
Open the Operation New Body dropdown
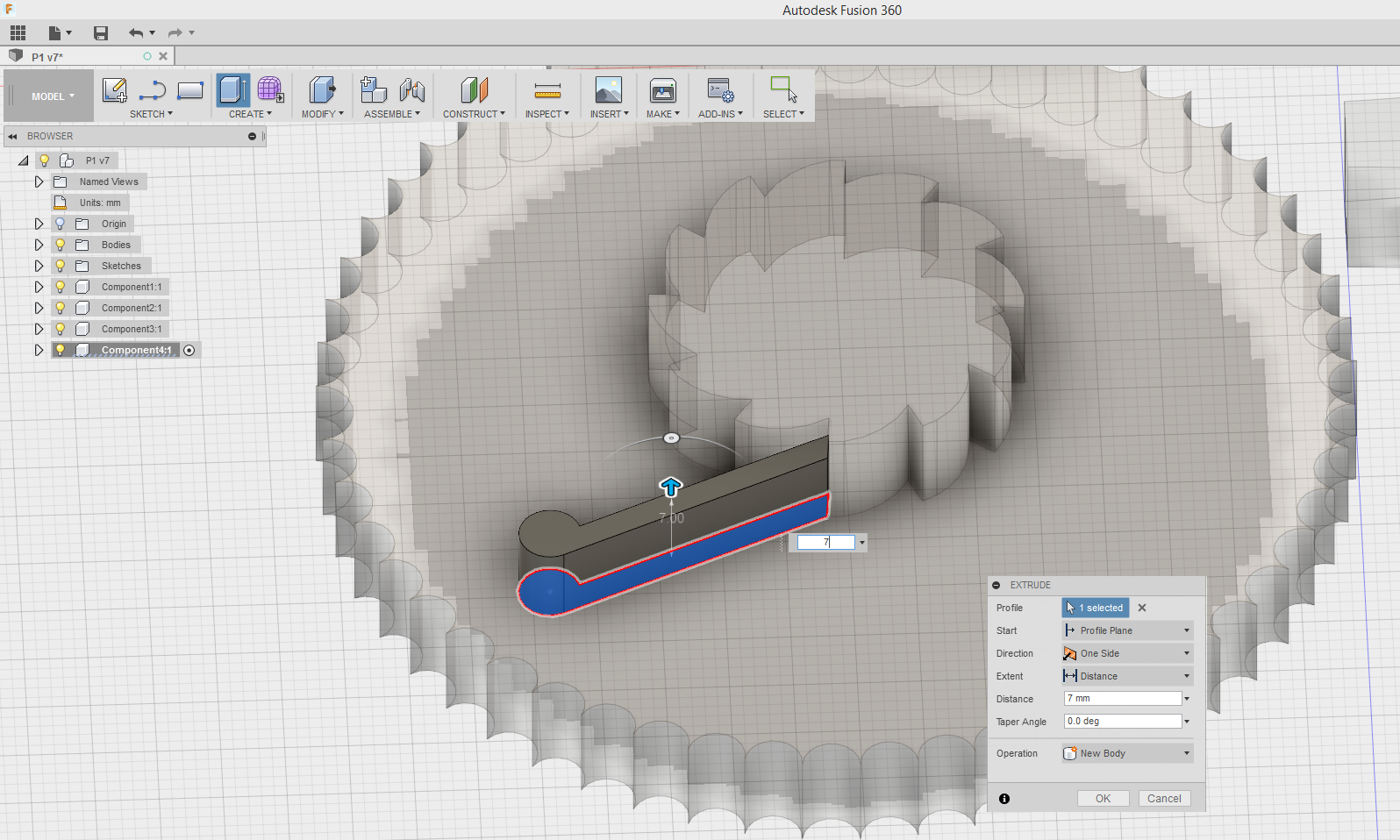pyautogui.click(x=1127, y=753)
